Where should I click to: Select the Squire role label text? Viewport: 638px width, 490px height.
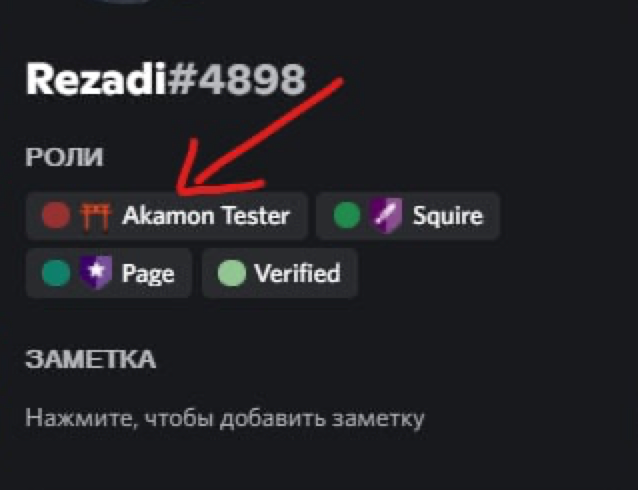pyautogui.click(x=448, y=216)
